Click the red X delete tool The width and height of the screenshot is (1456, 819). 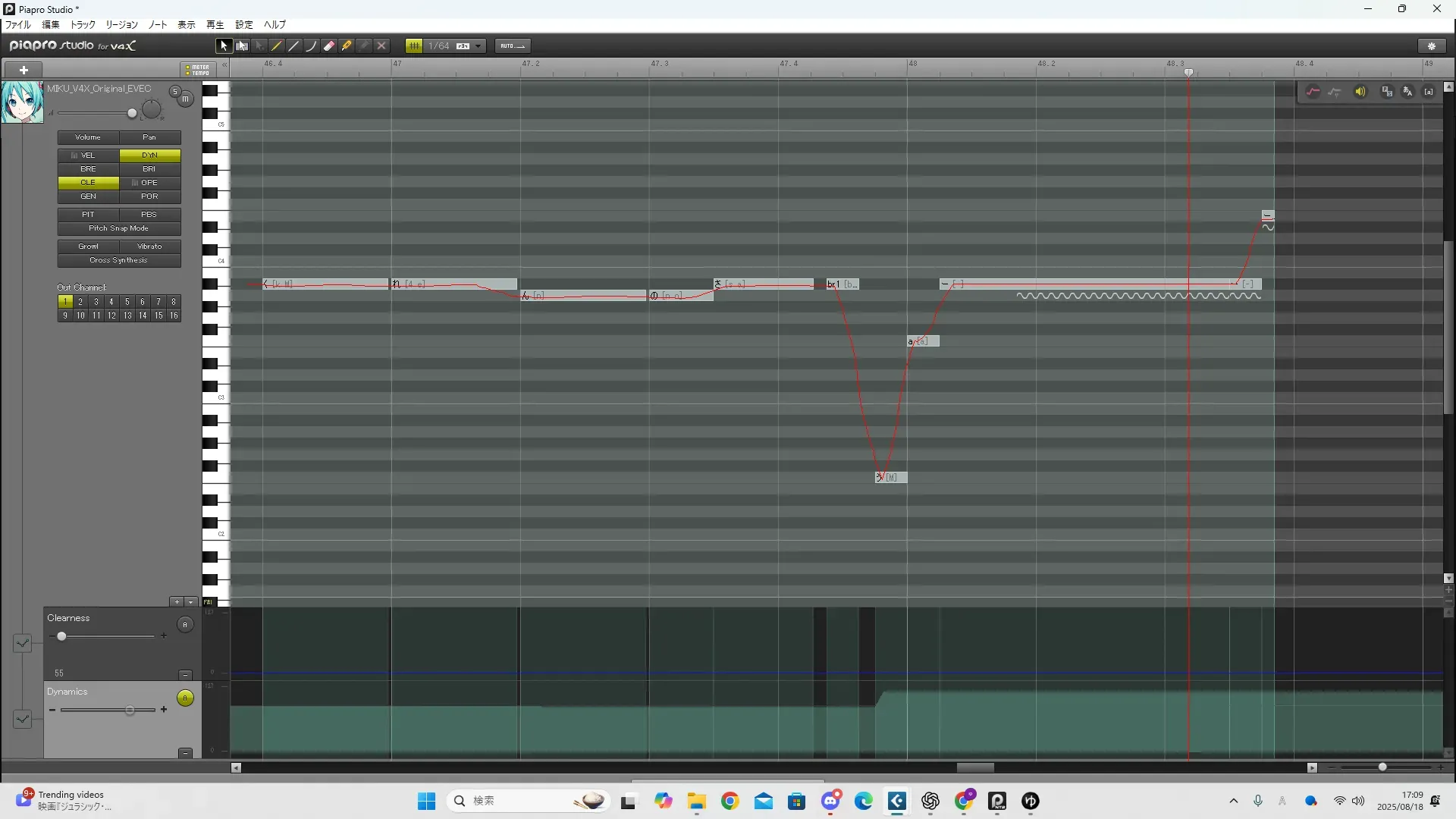point(381,46)
